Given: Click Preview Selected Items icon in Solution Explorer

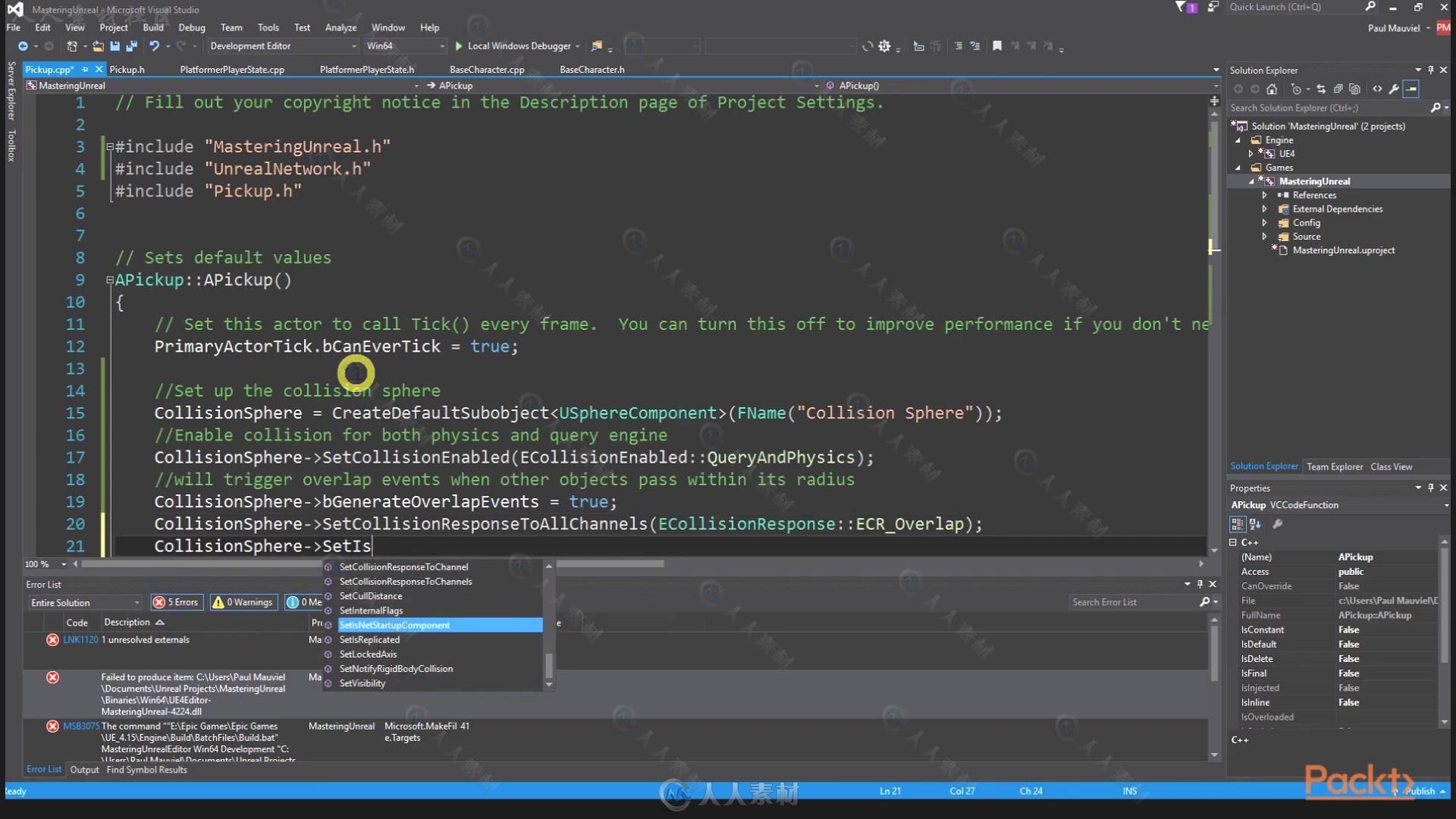Looking at the screenshot, I should click(1410, 89).
